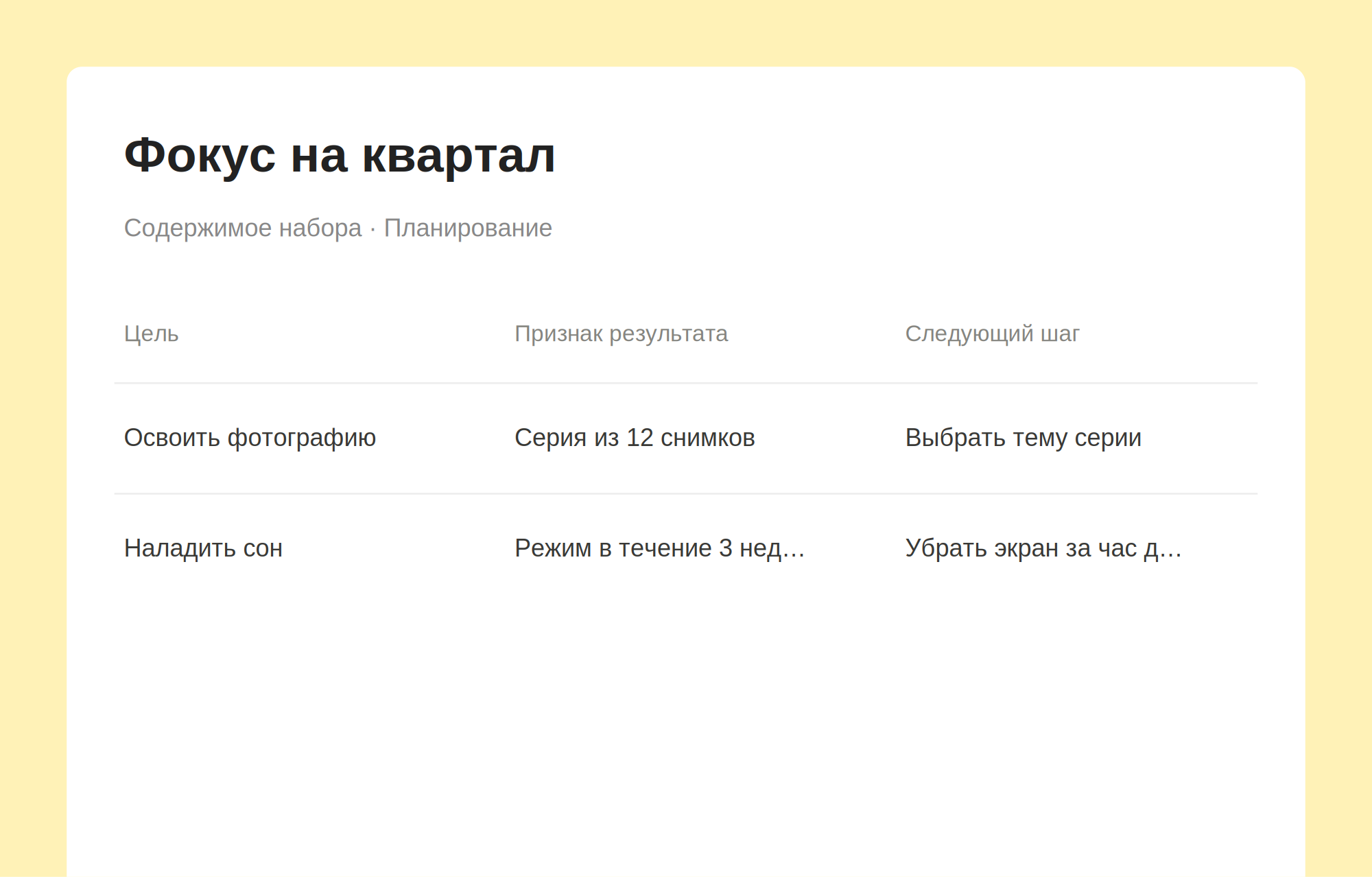Click the heading 'Фокус на квартал'
Viewport: 1372px width, 877px height.
pos(340,156)
